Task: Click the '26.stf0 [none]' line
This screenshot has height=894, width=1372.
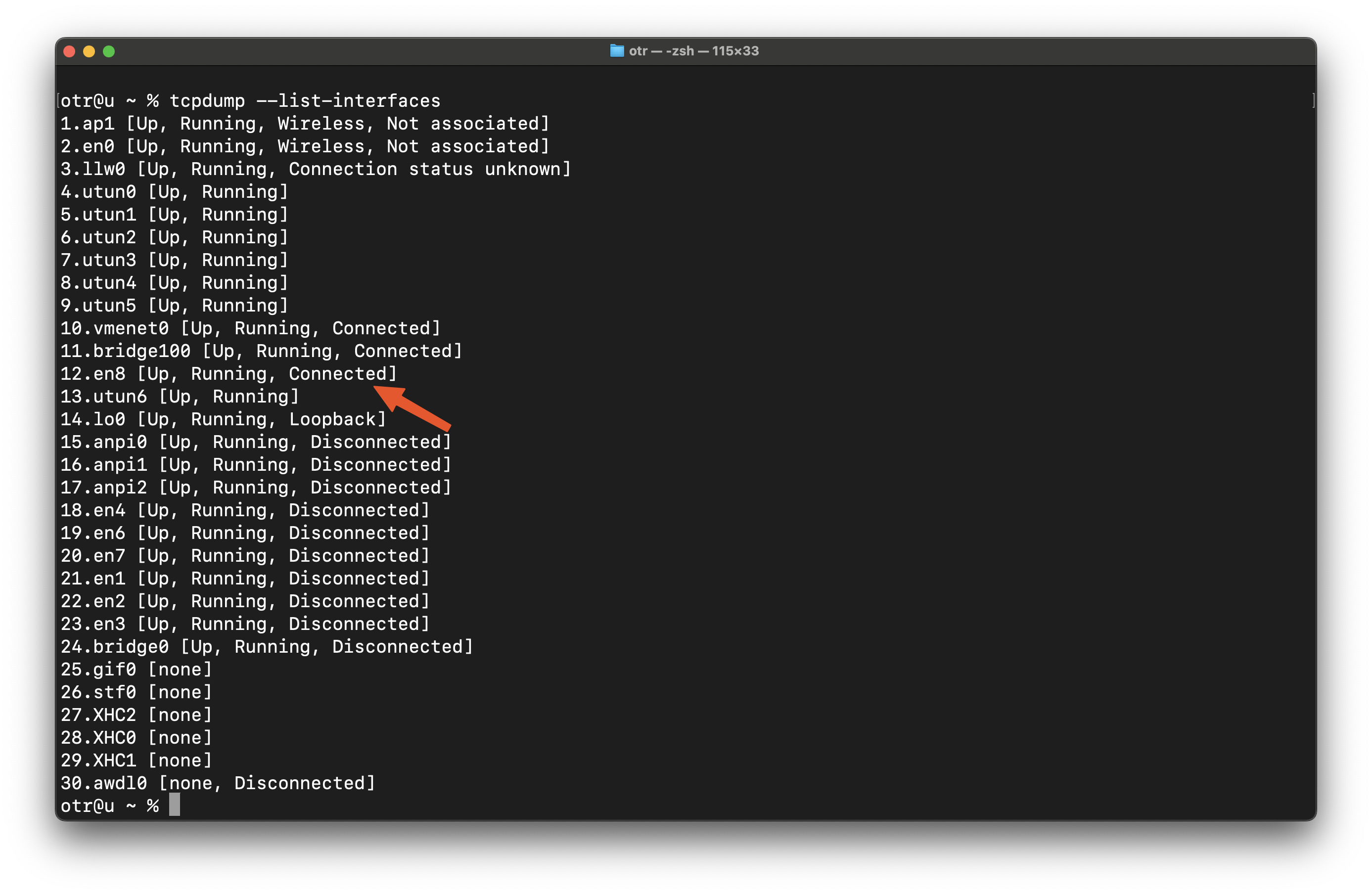Action: tap(137, 693)
